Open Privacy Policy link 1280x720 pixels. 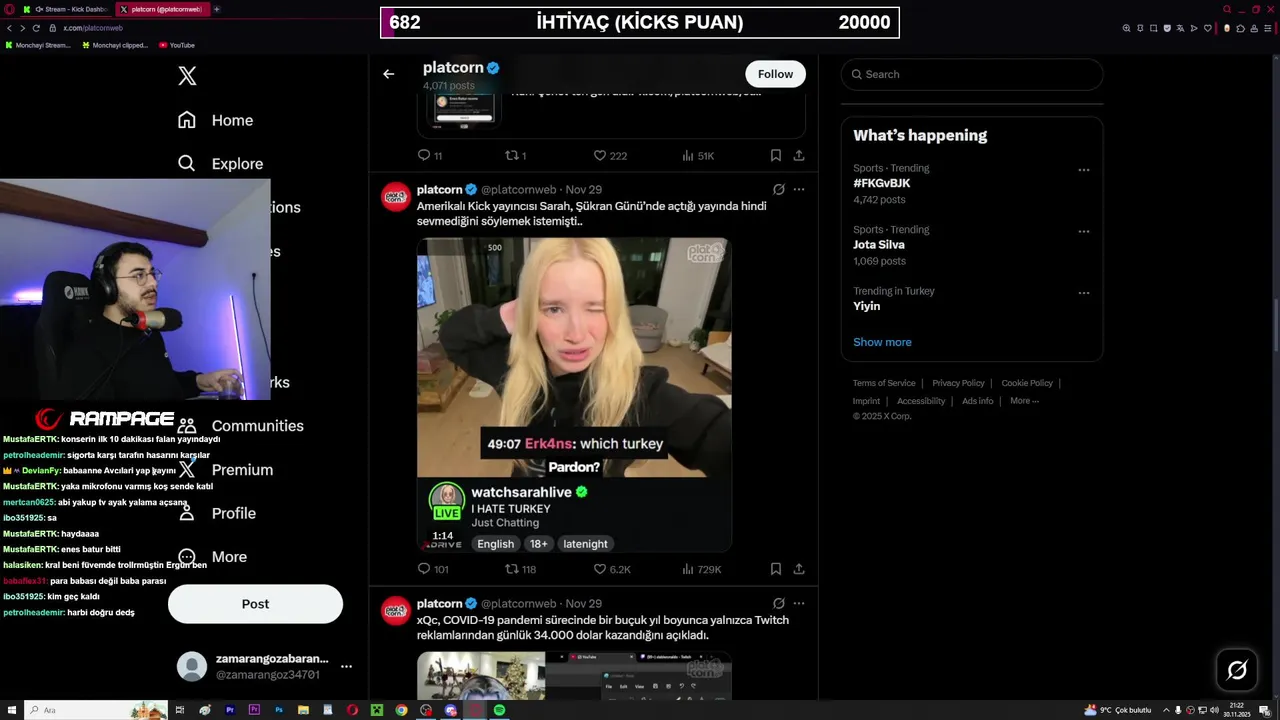coord(958,383)
